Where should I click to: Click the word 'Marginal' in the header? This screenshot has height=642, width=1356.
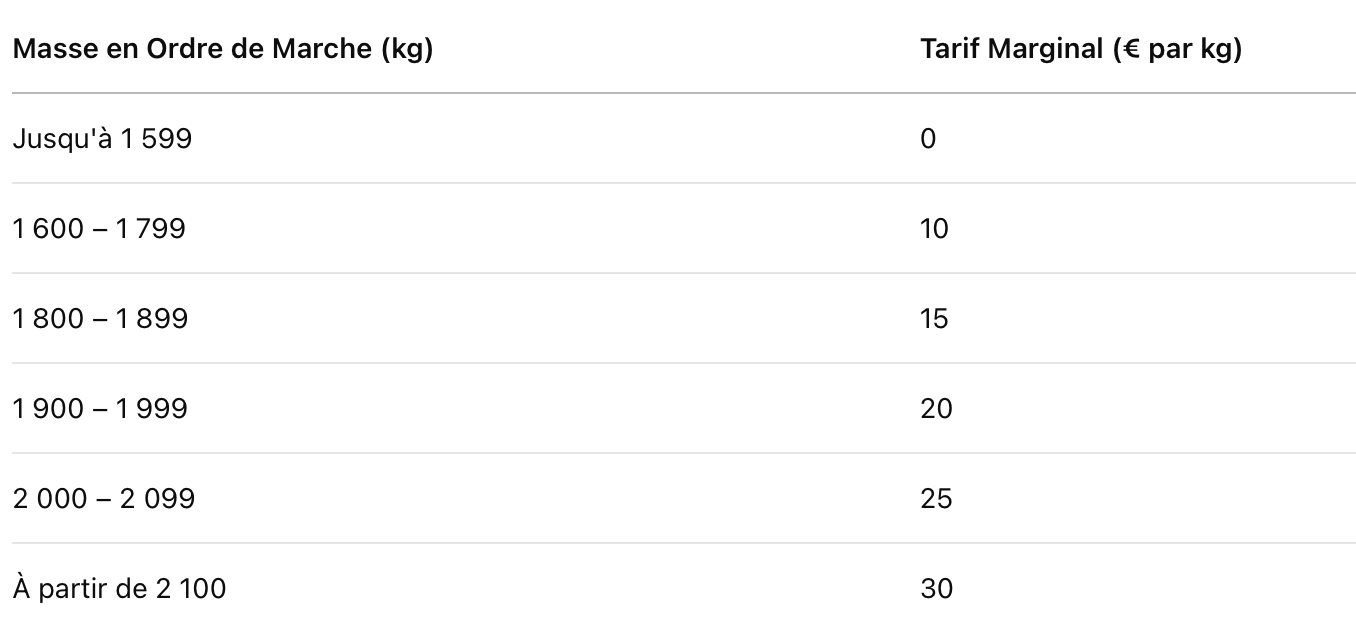tap(1044, 50)
